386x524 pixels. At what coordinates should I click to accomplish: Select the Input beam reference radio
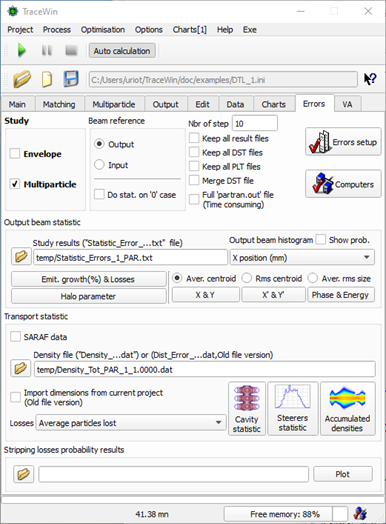(99, 164)
